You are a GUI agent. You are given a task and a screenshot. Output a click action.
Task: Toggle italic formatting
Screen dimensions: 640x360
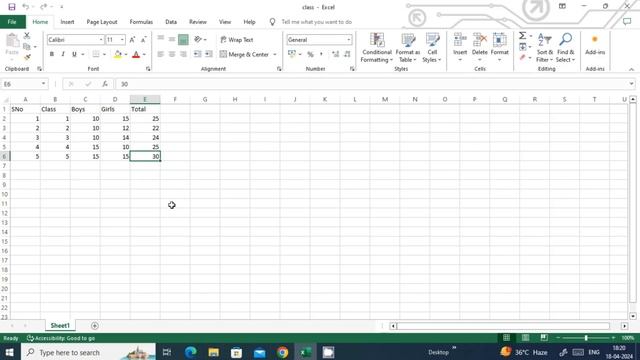coord(63,54)
